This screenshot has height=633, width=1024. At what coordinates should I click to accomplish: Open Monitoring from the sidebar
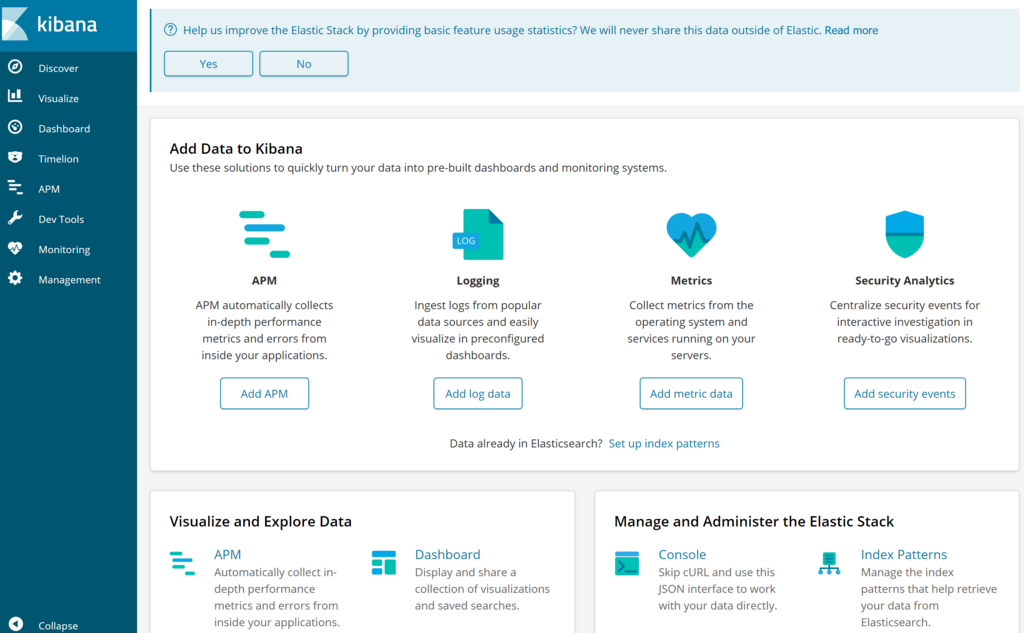click(x=64, y=250)
